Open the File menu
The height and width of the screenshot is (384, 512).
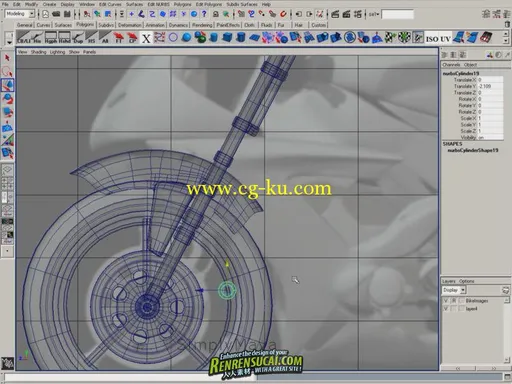click(5, 4)
